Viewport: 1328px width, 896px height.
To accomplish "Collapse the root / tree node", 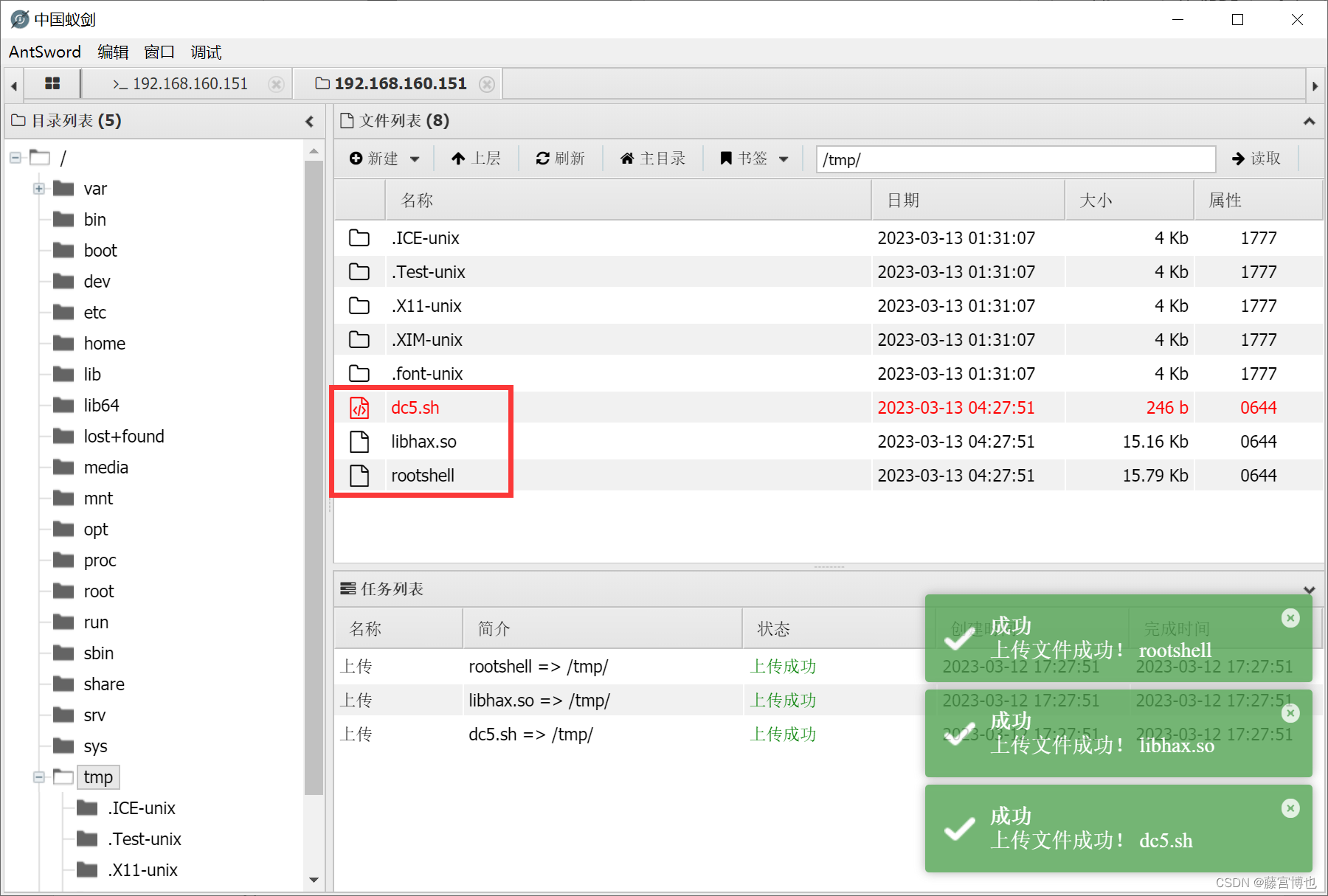I will [15, 157].
